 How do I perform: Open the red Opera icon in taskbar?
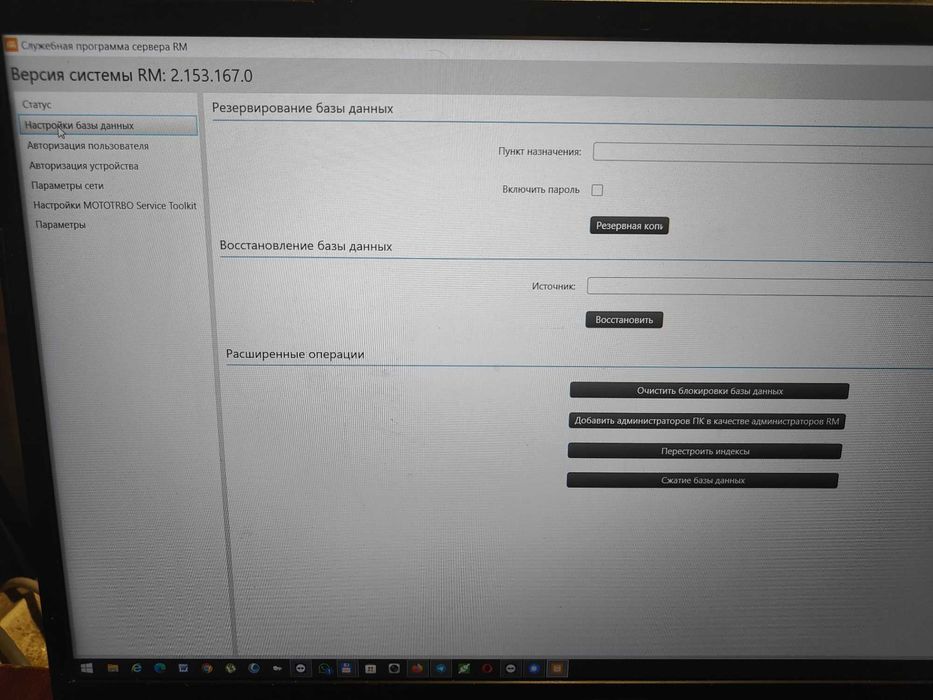click(487, 668)
